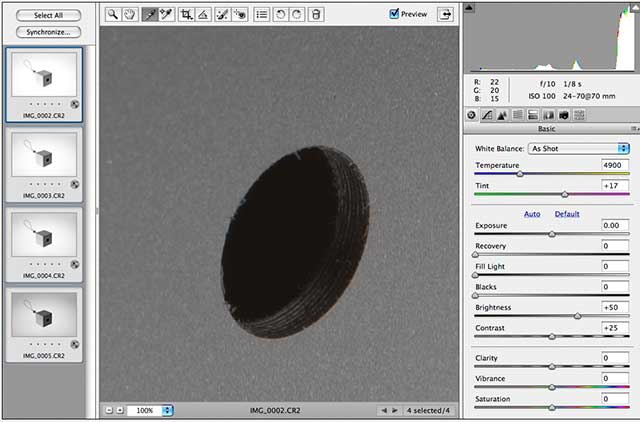The height and width of the screenshot is (422, 640).
Task: Open the Basic panel flyout menu
Action: click(x=635, y=129)
